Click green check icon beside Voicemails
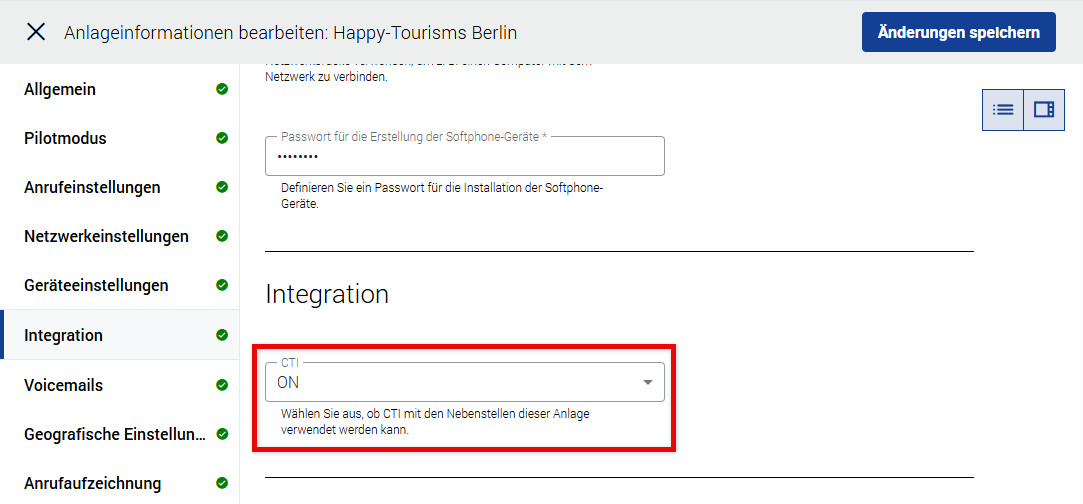 pos(222,385)
